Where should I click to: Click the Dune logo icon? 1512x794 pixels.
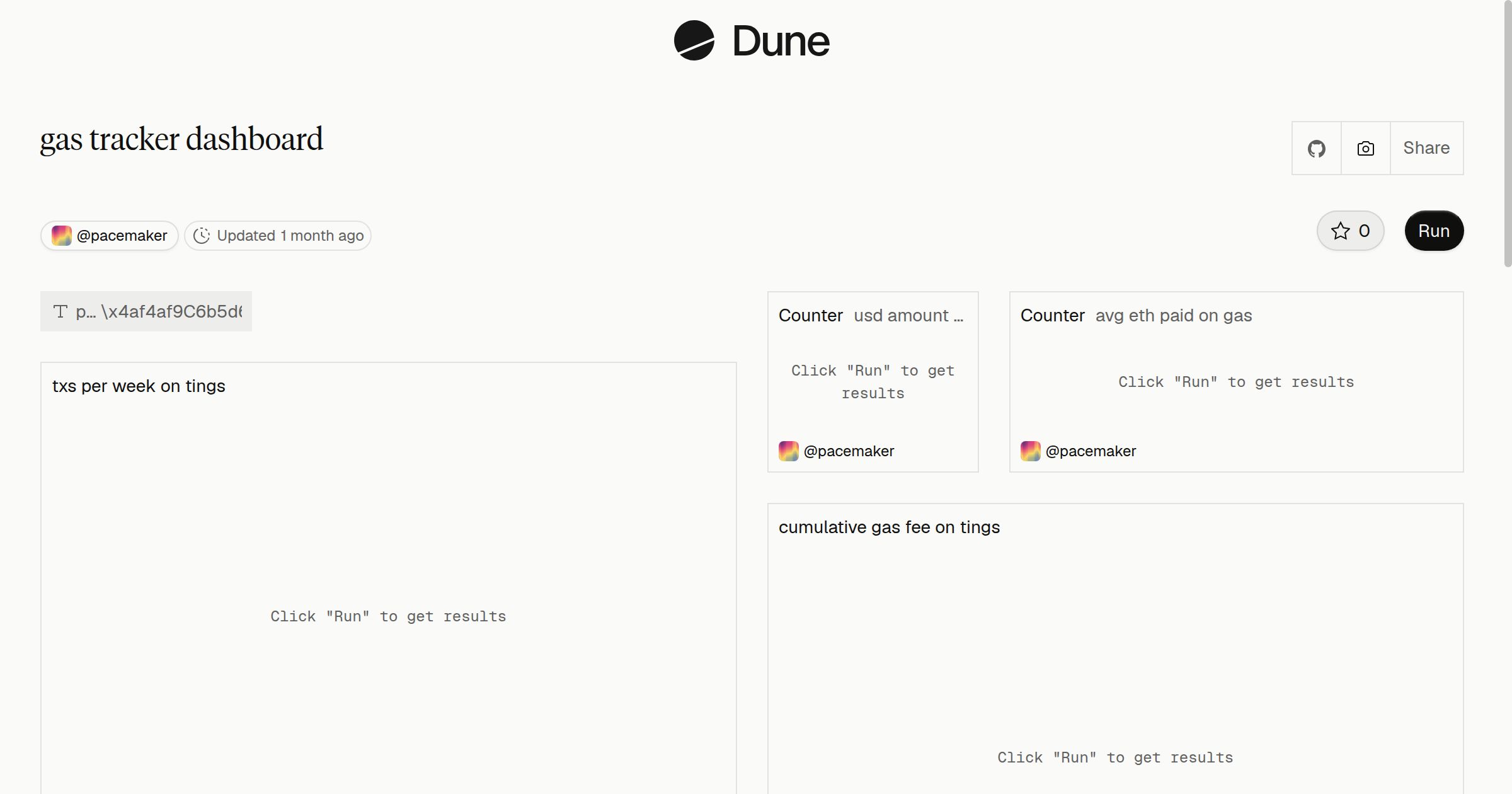click(x=694, y=40)
